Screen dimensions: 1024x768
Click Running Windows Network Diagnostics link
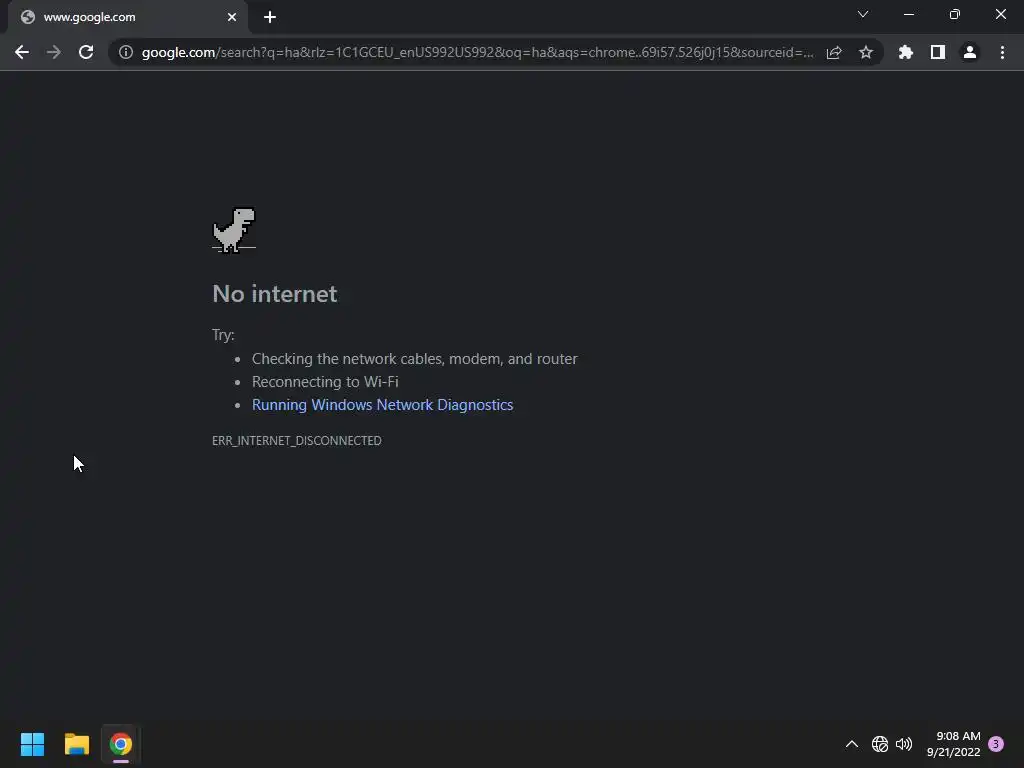pyautogui.click(x=383, y=405)
